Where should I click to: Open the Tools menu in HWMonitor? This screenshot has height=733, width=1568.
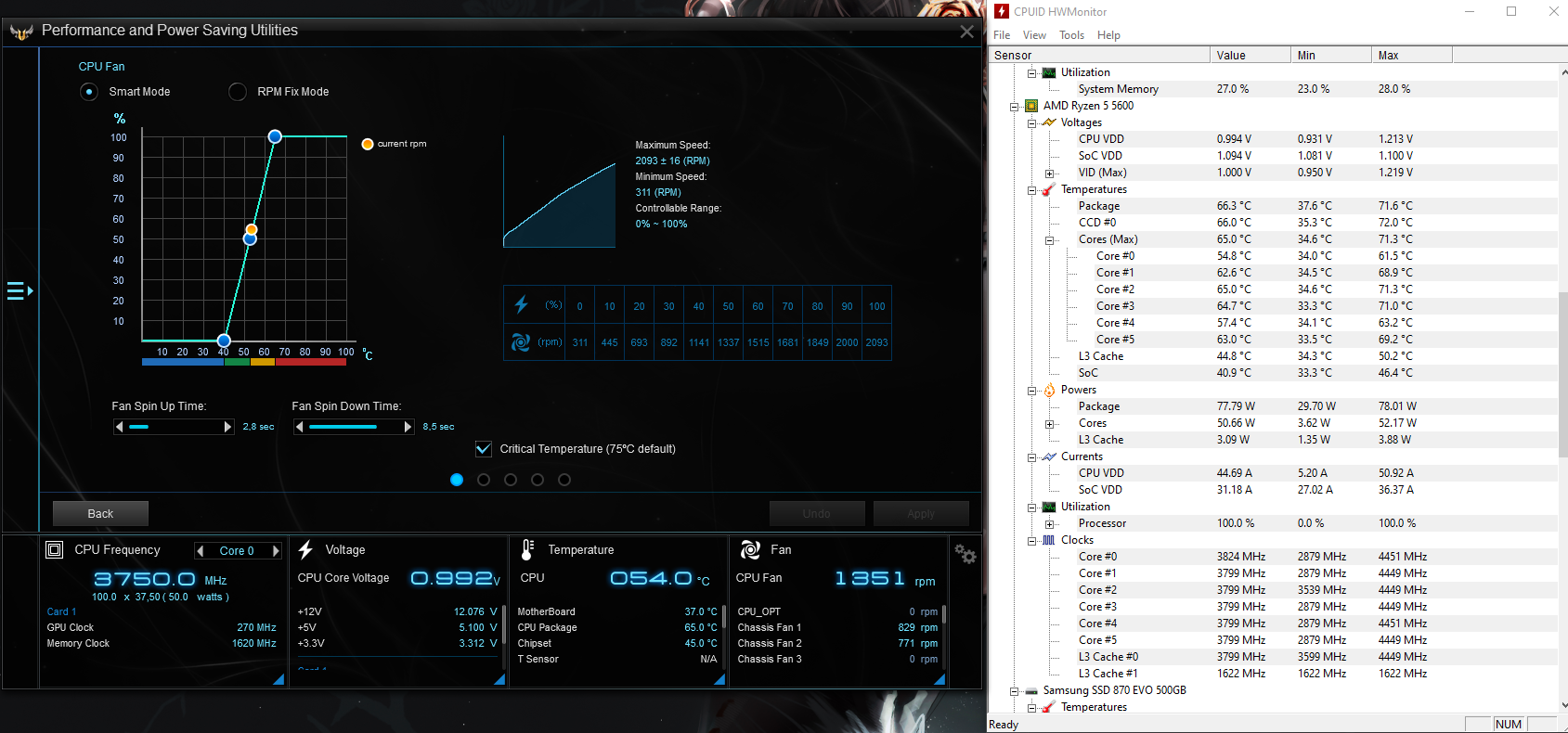tap(1071, 35)
